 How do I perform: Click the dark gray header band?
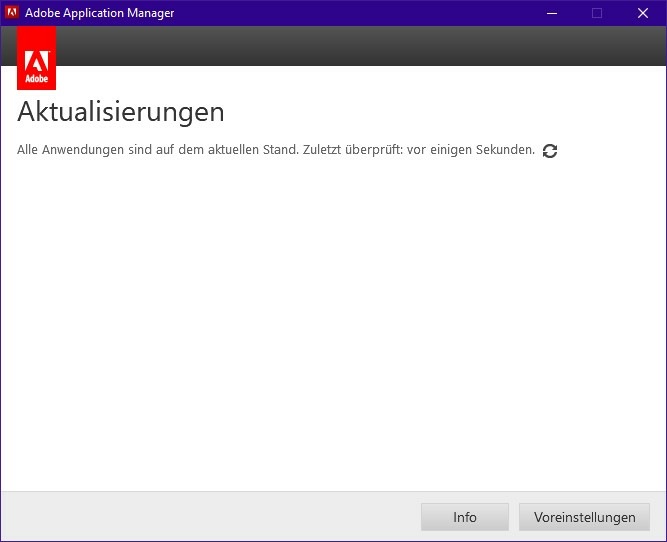pos(350,46)
